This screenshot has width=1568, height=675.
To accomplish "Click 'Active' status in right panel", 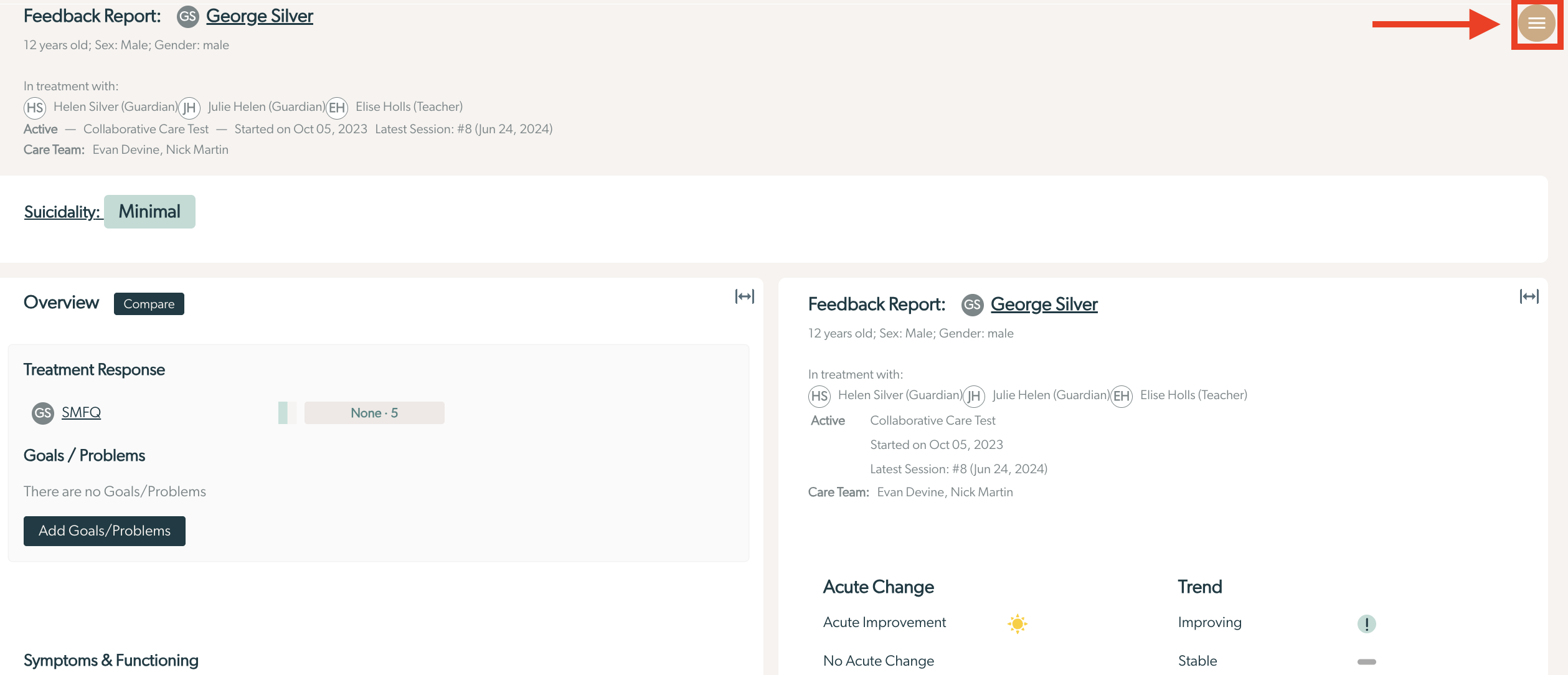I will (x=828, y=421).
